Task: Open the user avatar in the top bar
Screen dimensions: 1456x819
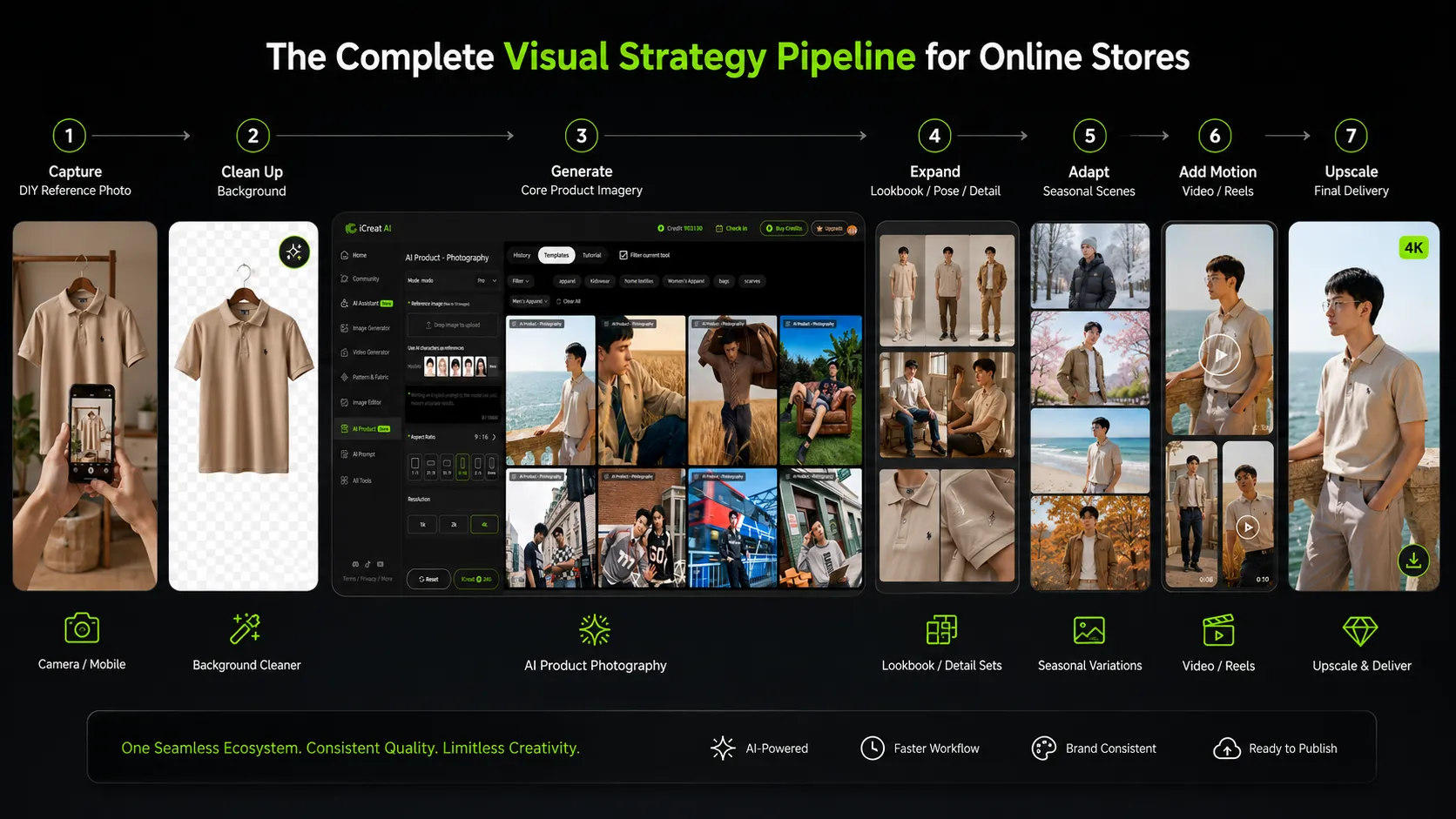Action: [852, 229]
